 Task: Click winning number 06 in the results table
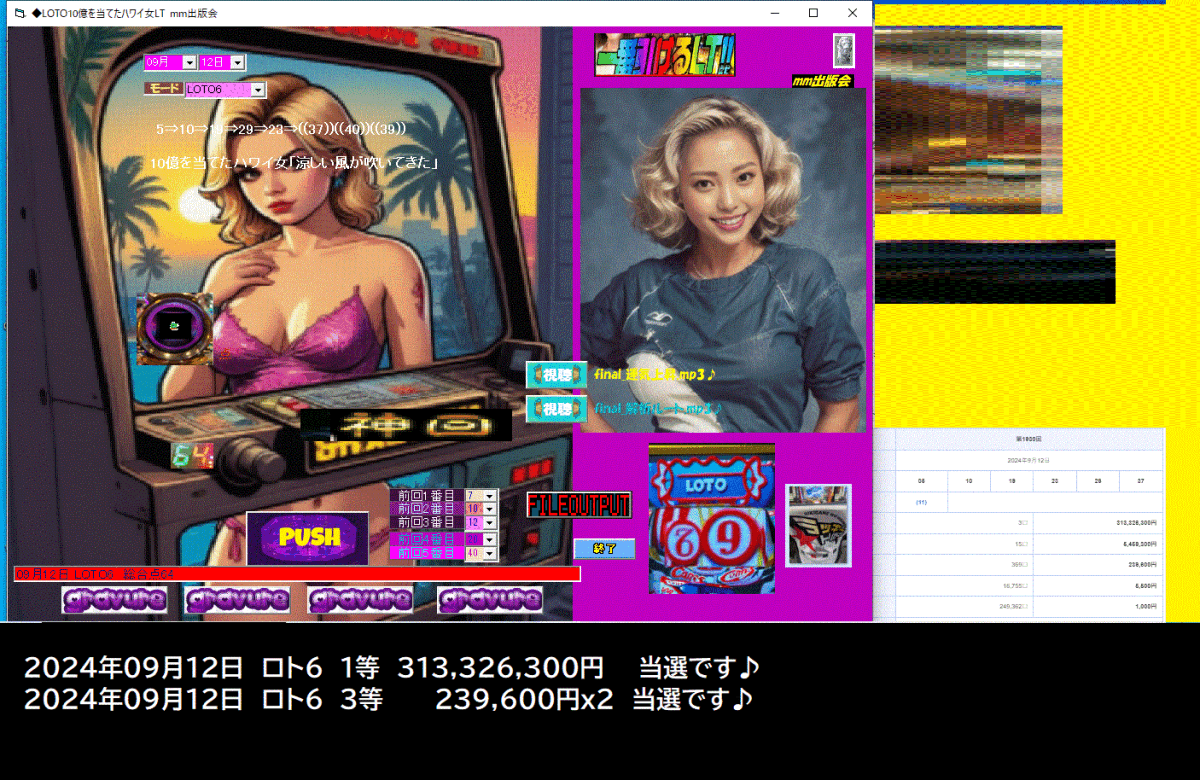click(921, 481)
